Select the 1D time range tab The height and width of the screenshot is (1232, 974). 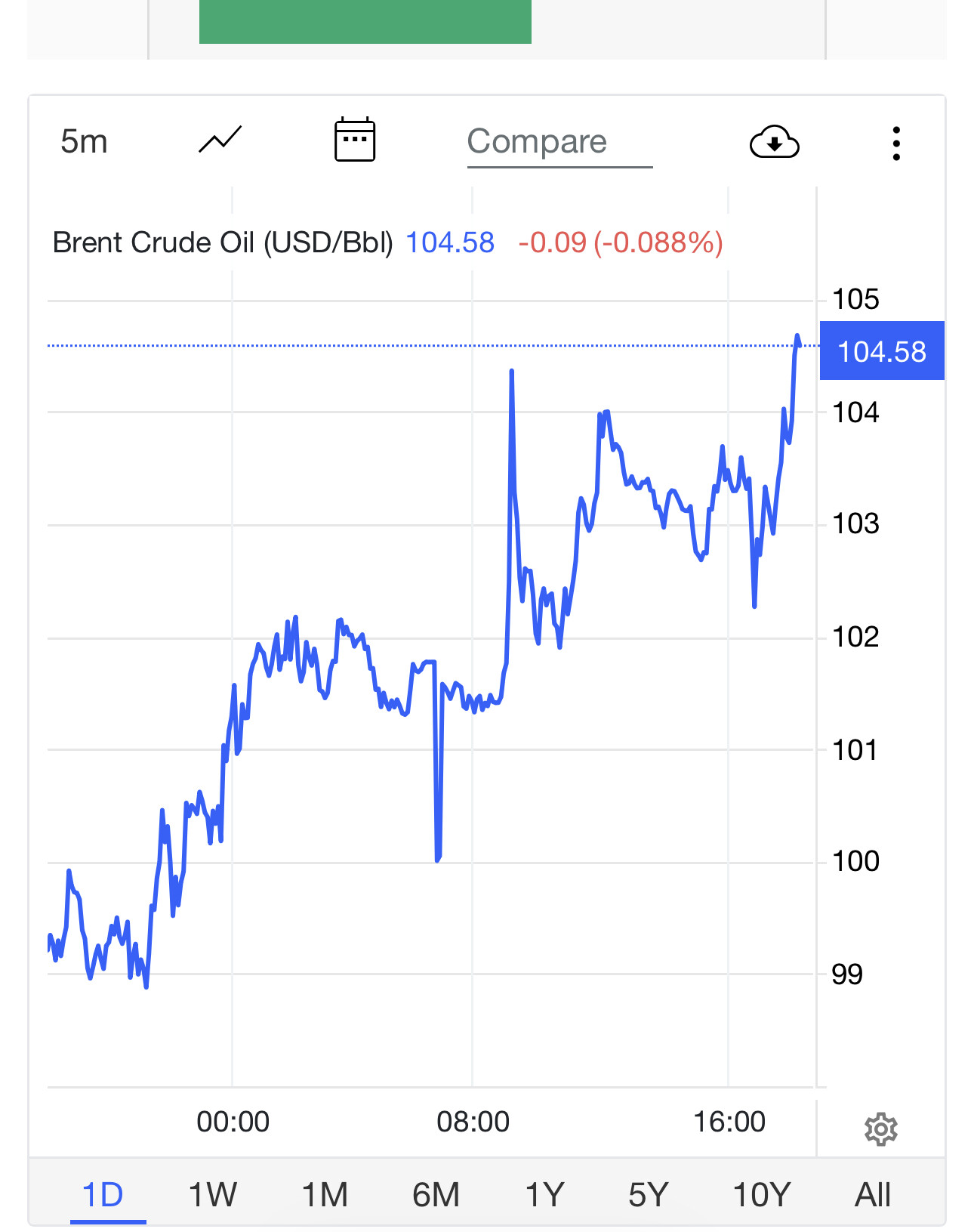(x=103, y=1195)
